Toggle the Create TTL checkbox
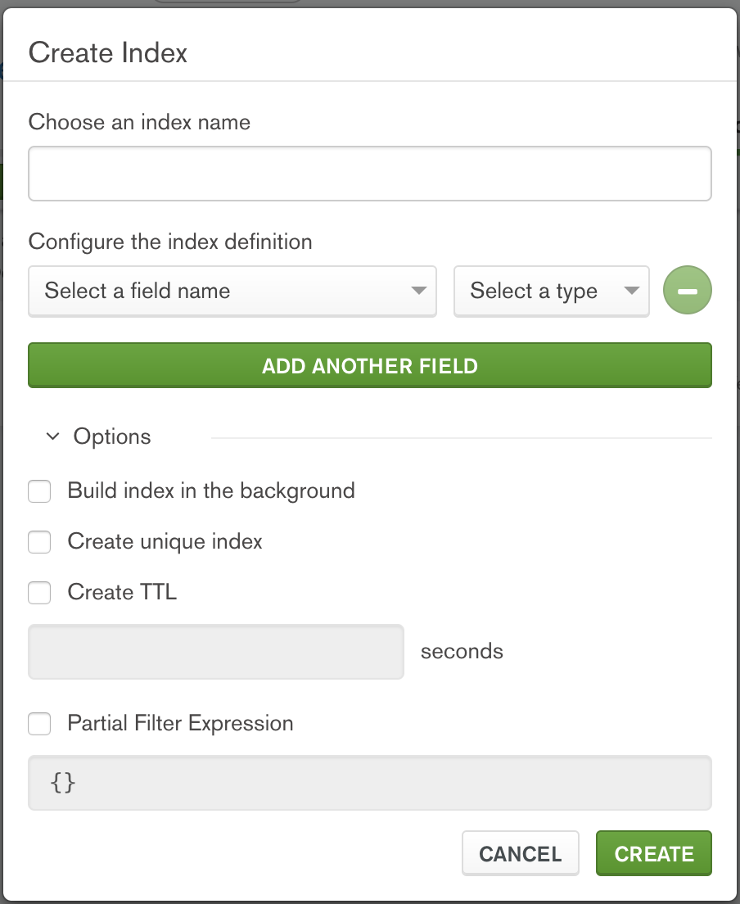Viewport: 740px width, 904px height. point(40,593)
